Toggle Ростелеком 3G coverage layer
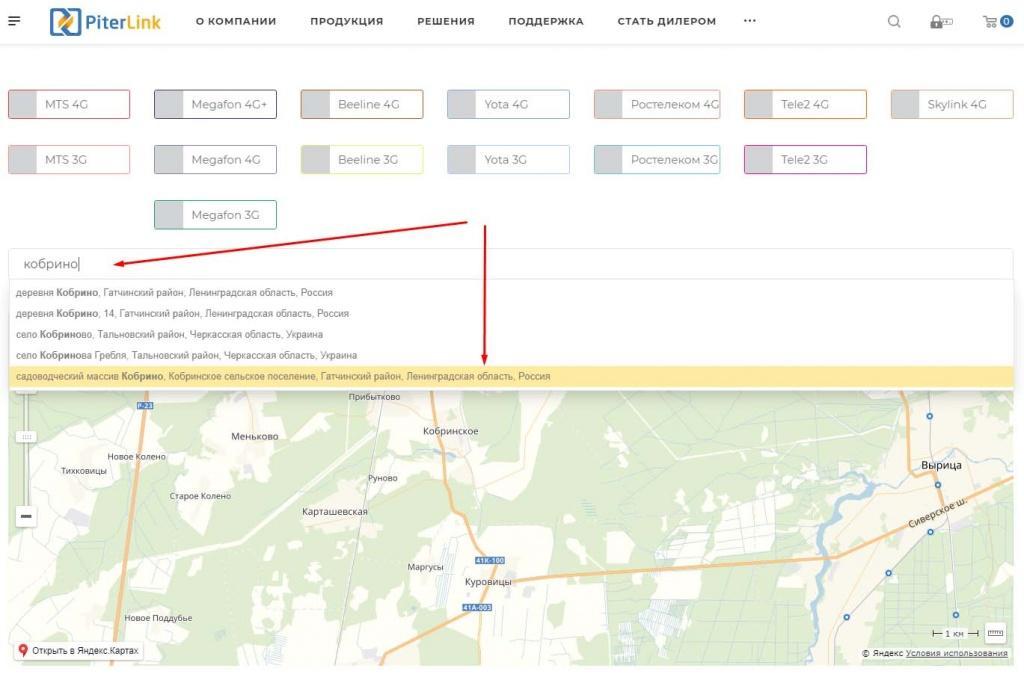Image resolution: width=1024 pixels, height=674 pixels. 657,159
